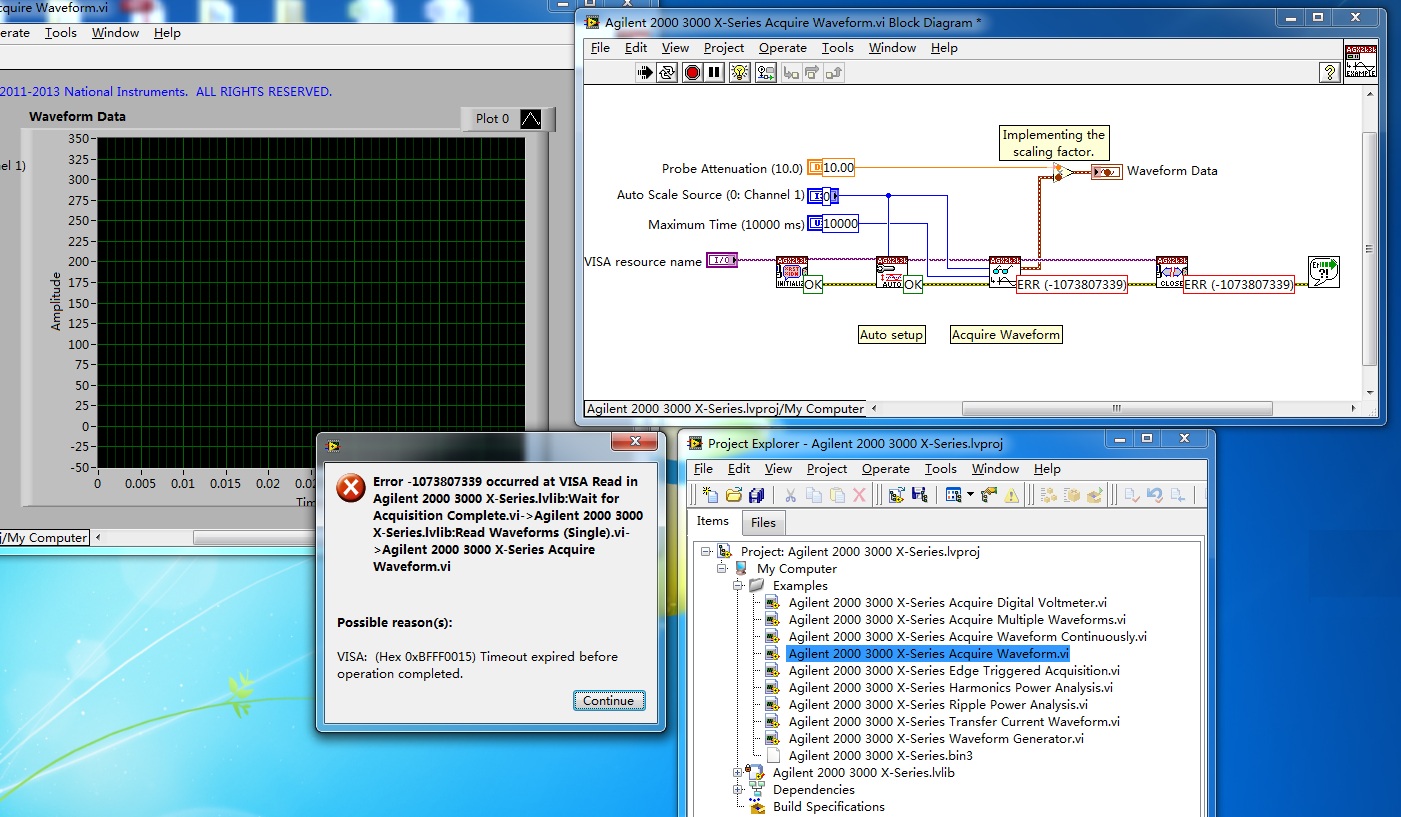Viewport: 1401px width, 817px height.
Task: Click the Auto Scale Source enum terminal
Action: (x=823, y=196)
